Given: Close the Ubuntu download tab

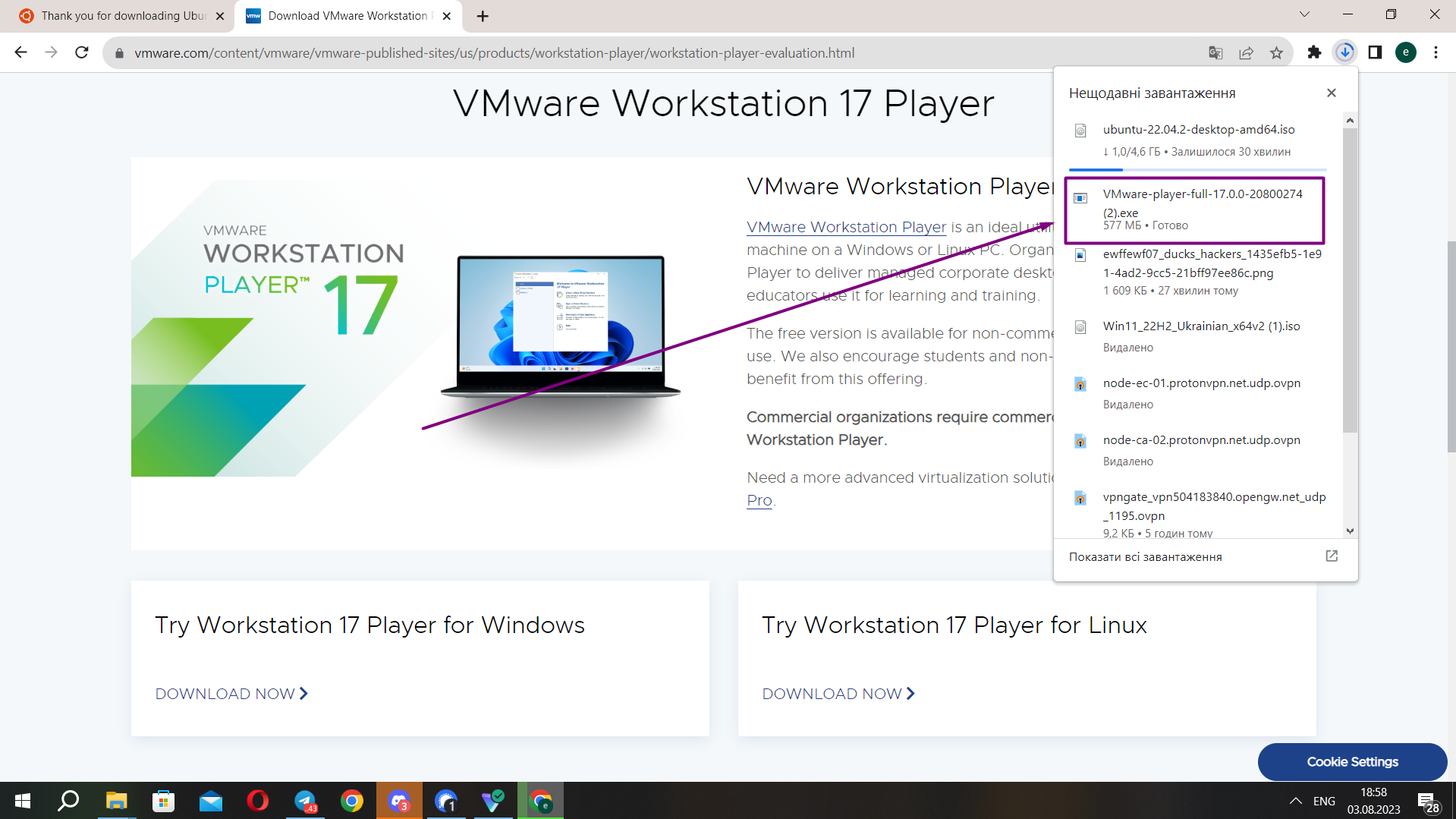Looking at the screenshot, I should click(220, 16).
